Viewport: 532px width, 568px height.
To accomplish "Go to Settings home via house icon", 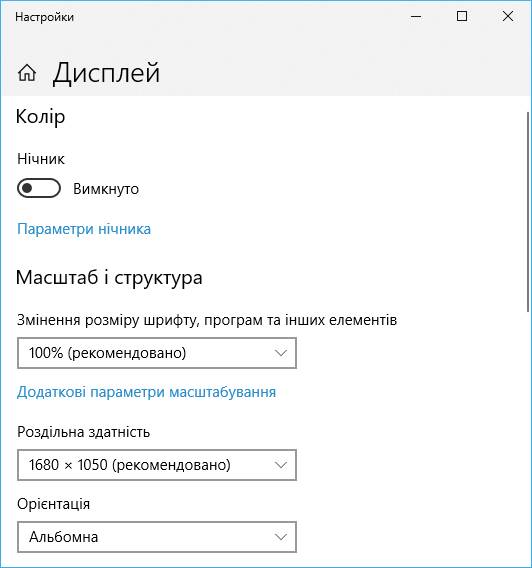I will (x=27, y=73).
